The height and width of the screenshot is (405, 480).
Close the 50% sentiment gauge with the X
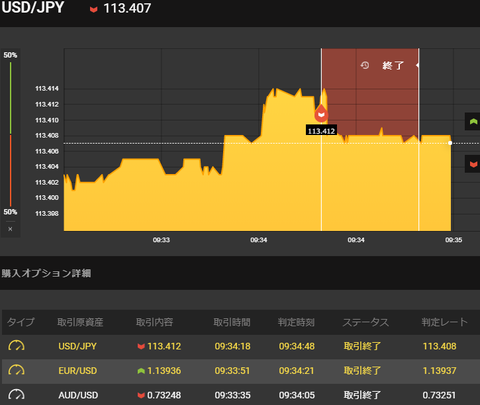coord(10,229)
